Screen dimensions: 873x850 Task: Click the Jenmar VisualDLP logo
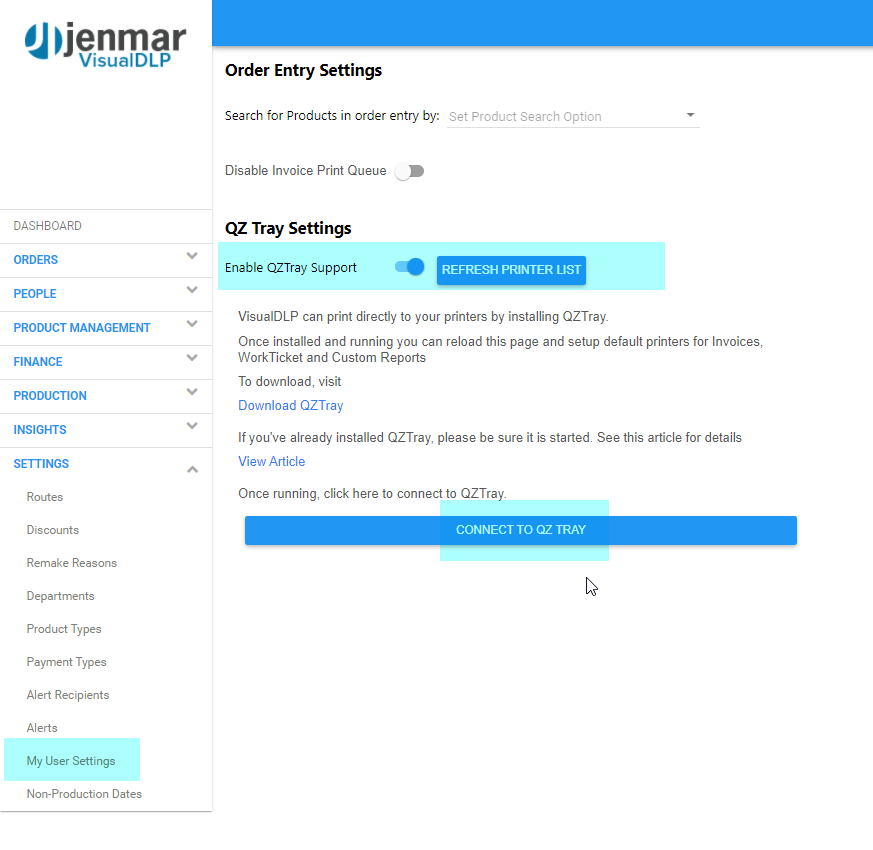point(105,44)
